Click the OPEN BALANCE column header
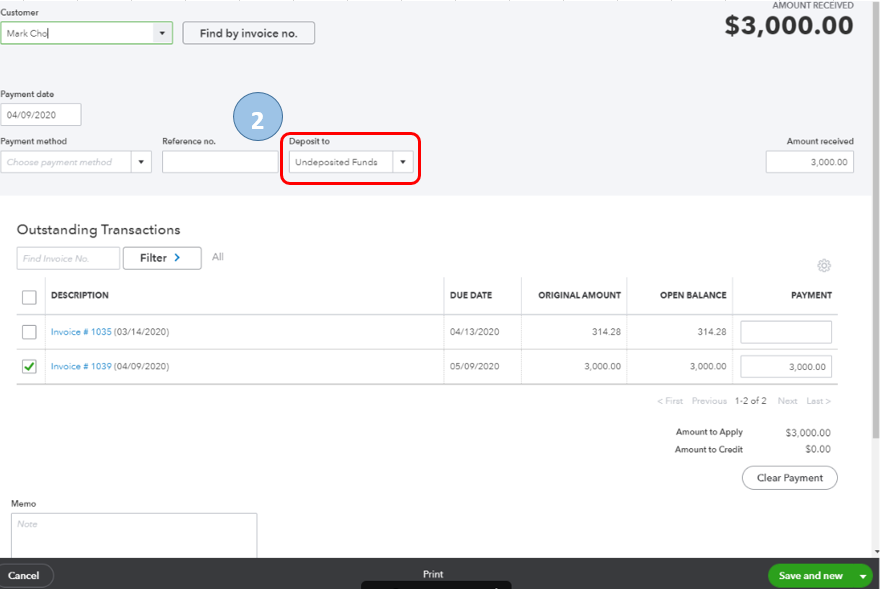This screenshot has width=883, height=589. click(693, 295)
